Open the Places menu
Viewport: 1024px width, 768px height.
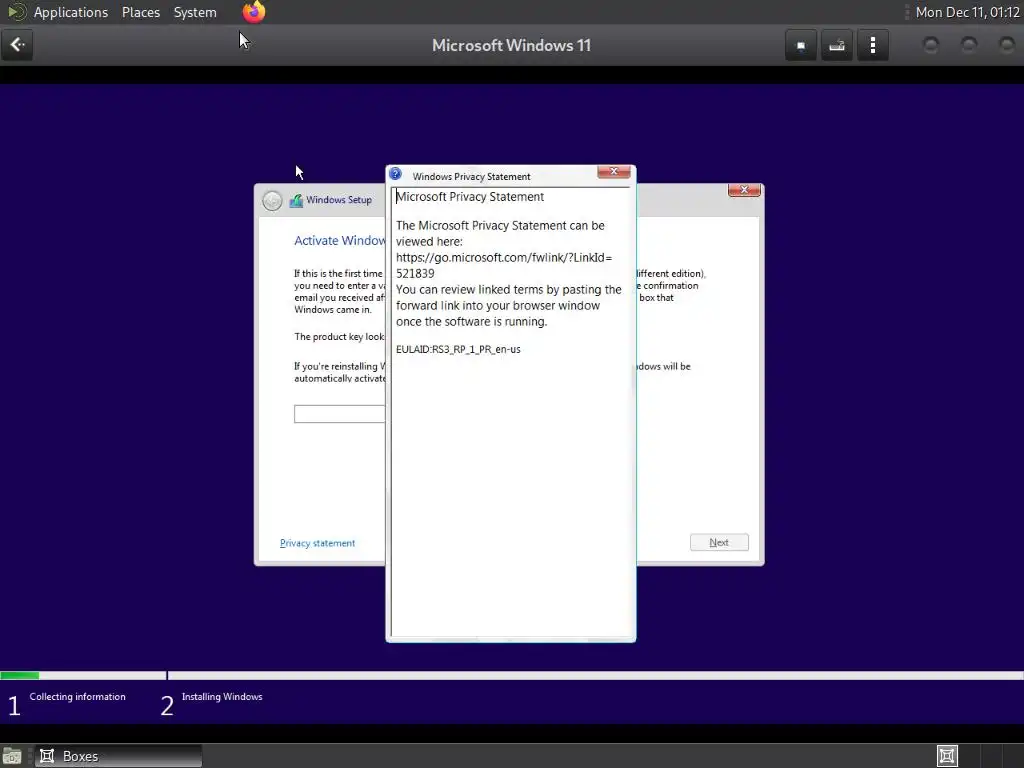coord(141,12)
